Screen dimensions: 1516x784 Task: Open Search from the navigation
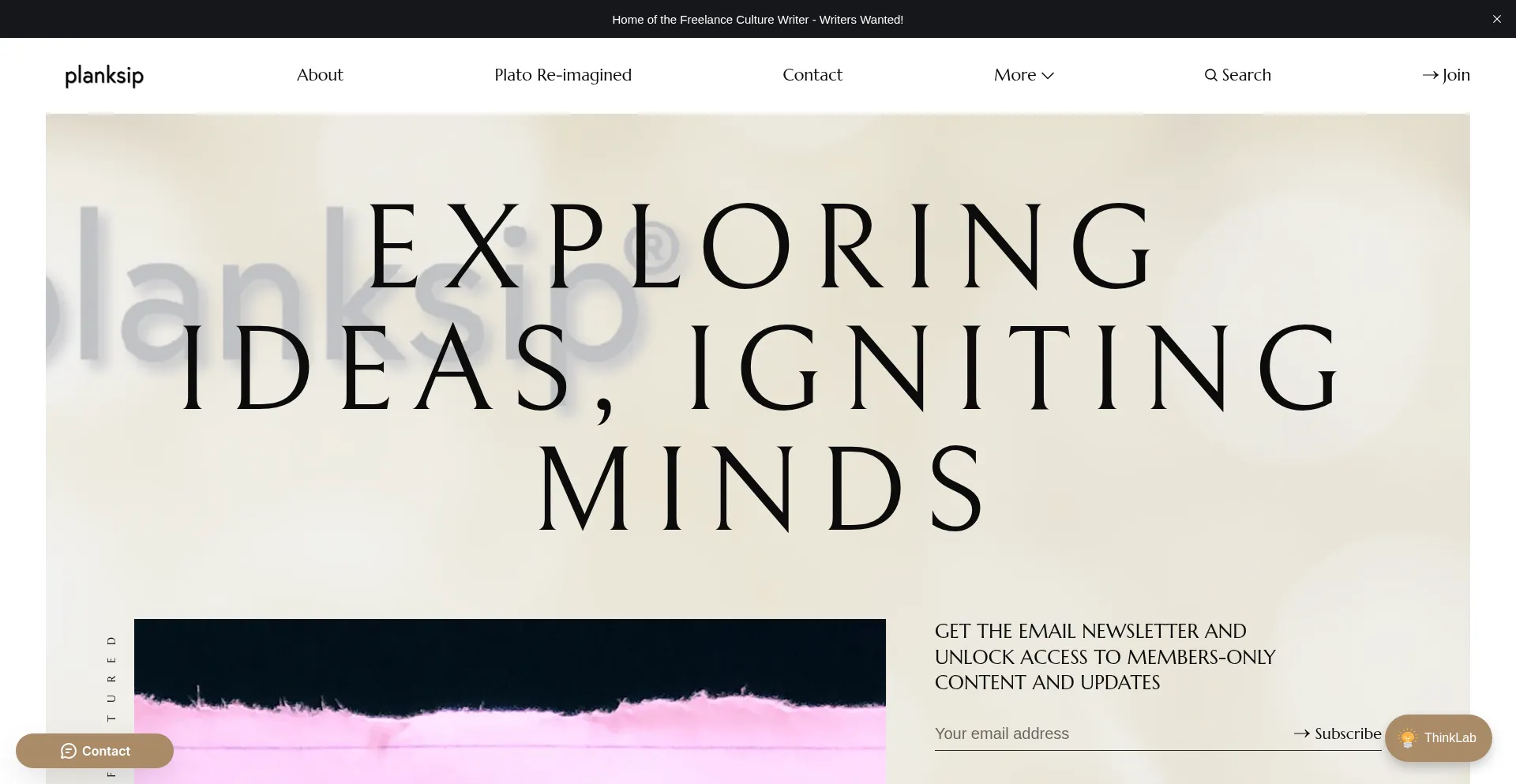point(1237,75)
